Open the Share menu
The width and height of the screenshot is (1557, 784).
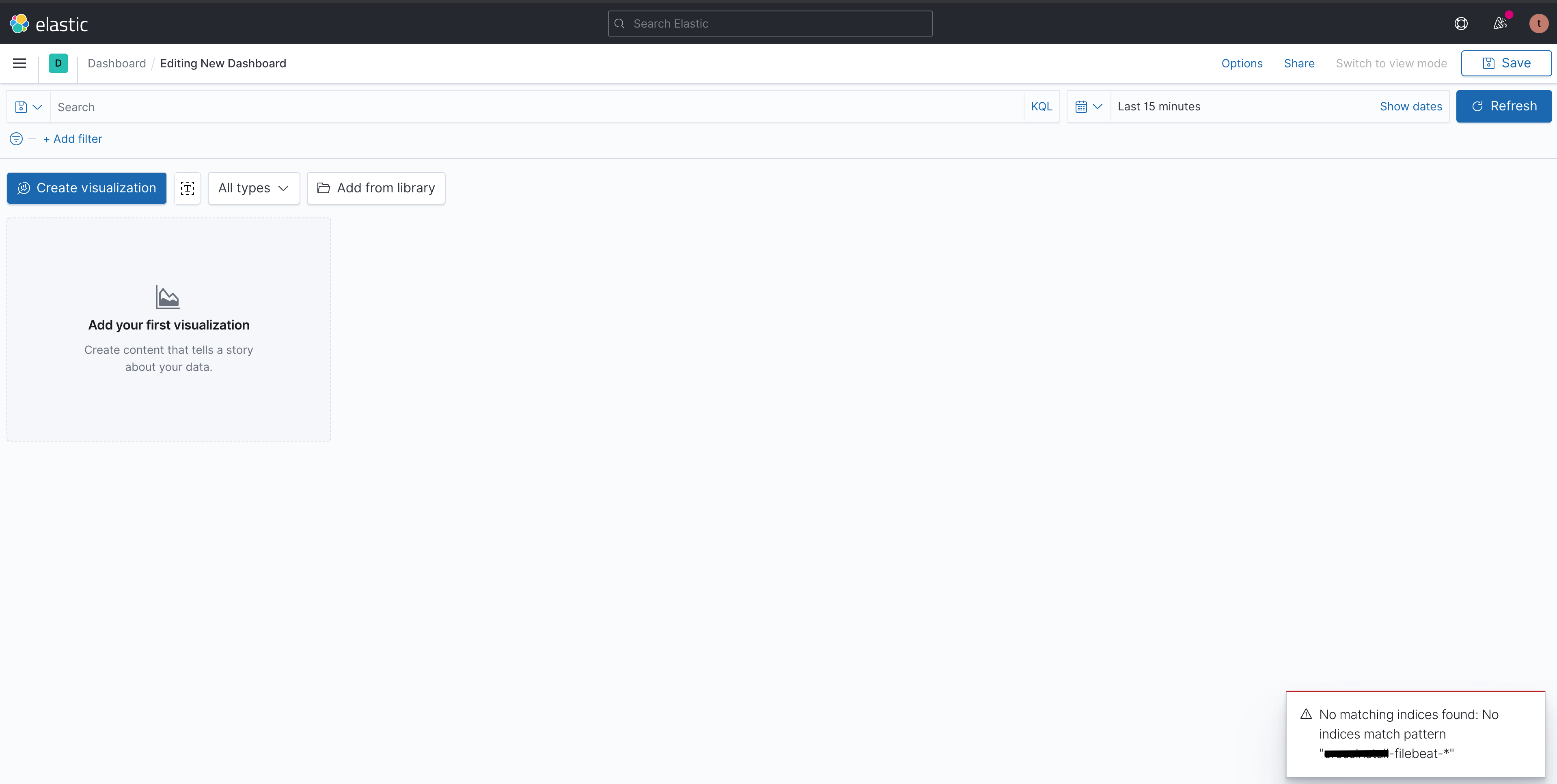click(x=1299, y=63)
